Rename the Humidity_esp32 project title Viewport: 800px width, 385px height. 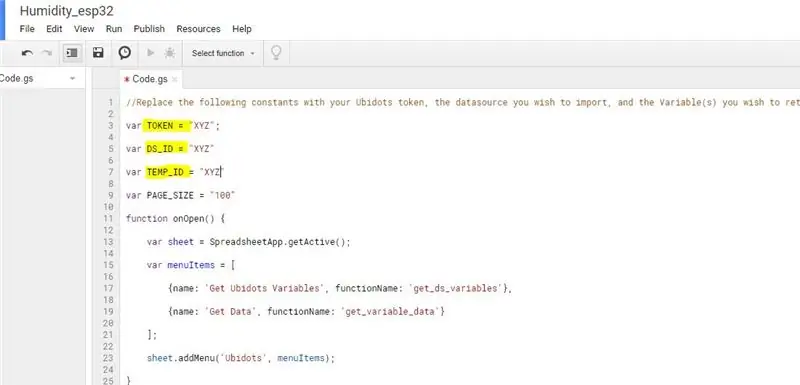tap(66, 11)
